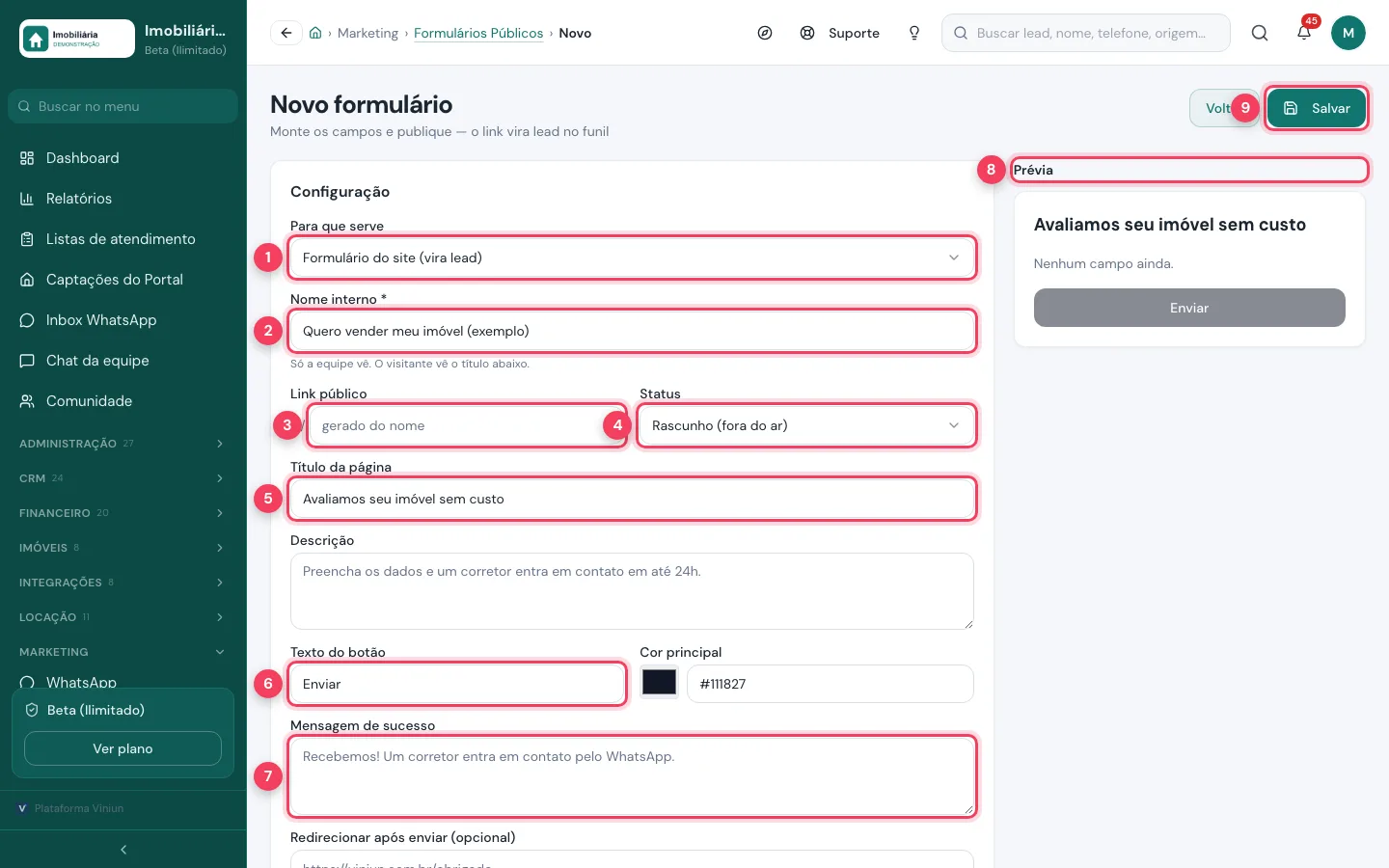
Task: Click the Voltar button
Action: click(x=1223, y=108)
